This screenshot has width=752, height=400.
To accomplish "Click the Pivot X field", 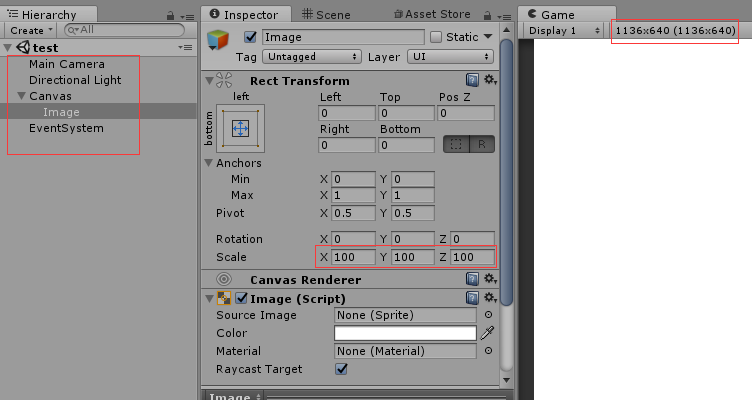I will click(353, 212).
